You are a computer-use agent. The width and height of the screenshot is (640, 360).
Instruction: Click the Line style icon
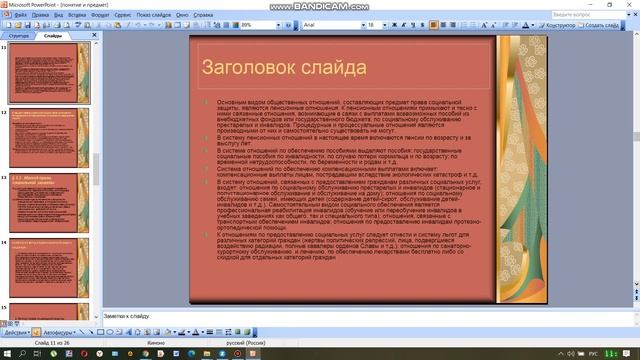point(210,332)
